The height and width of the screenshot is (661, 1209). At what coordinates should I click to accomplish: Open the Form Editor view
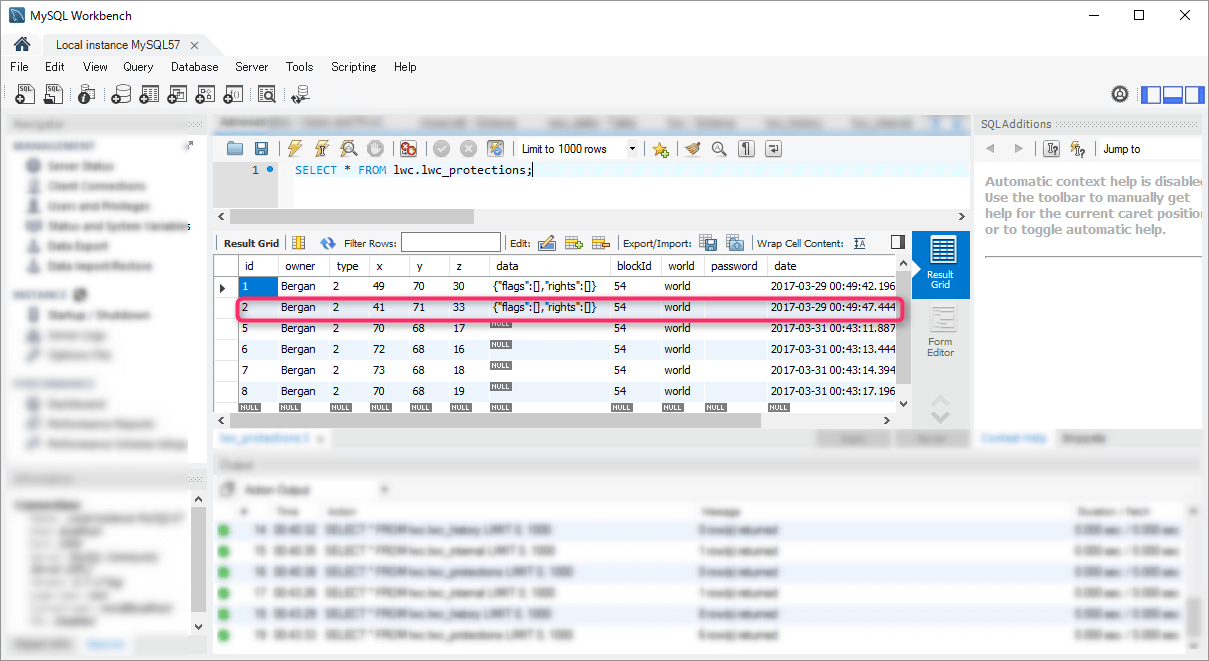pos(940,332)
